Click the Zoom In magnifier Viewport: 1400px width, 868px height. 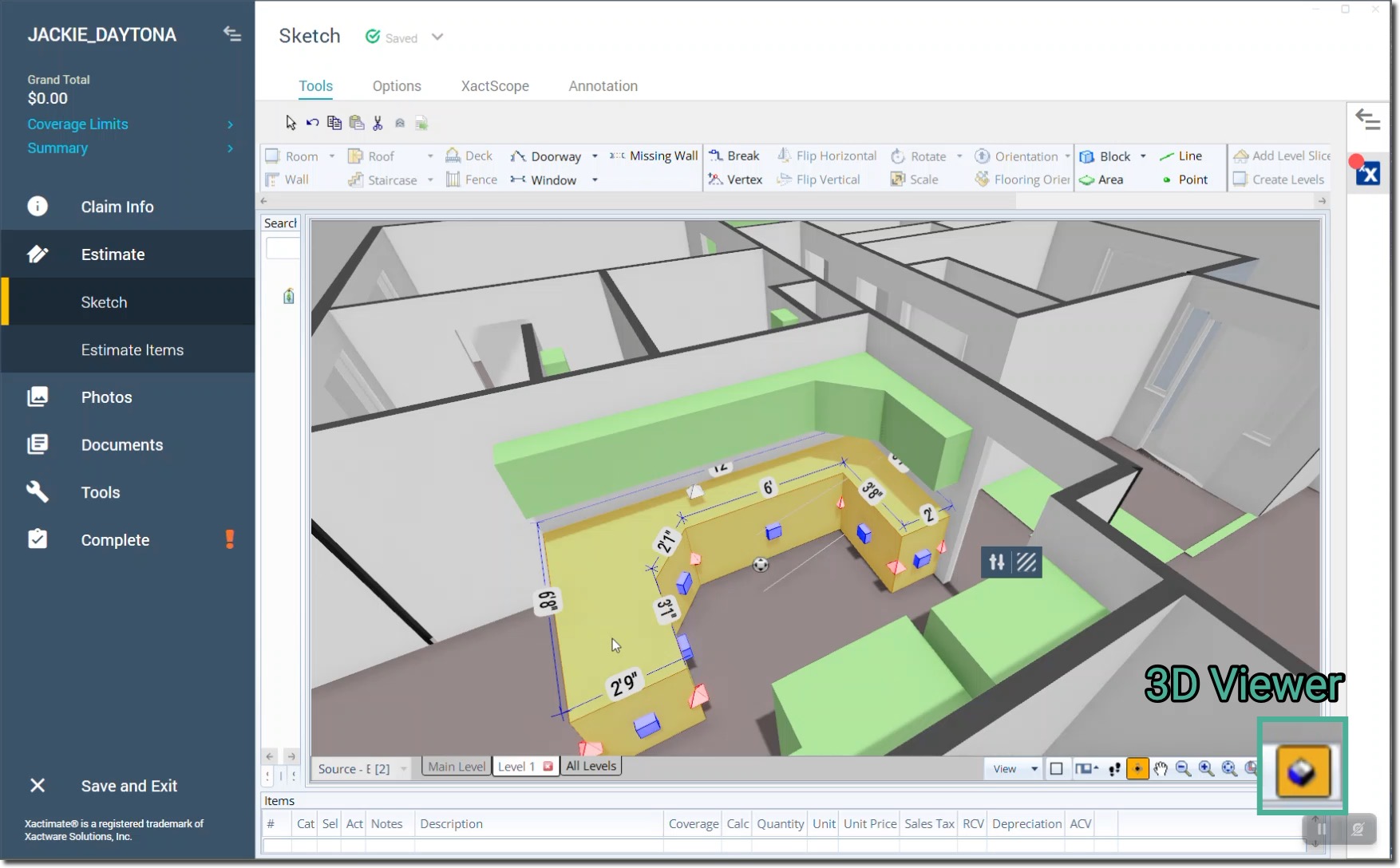(1207, 768)
